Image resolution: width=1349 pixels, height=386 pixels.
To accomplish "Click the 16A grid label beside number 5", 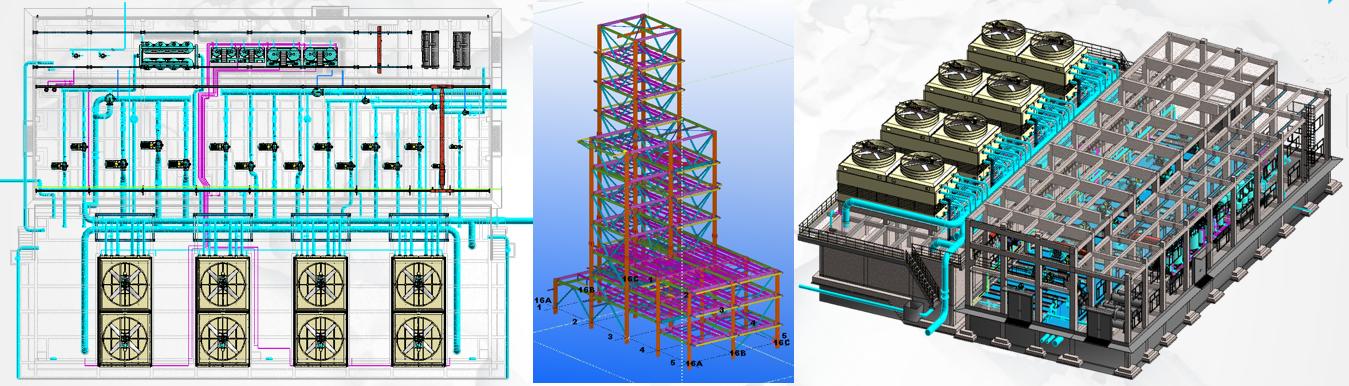I will click(x=694, y=363).
